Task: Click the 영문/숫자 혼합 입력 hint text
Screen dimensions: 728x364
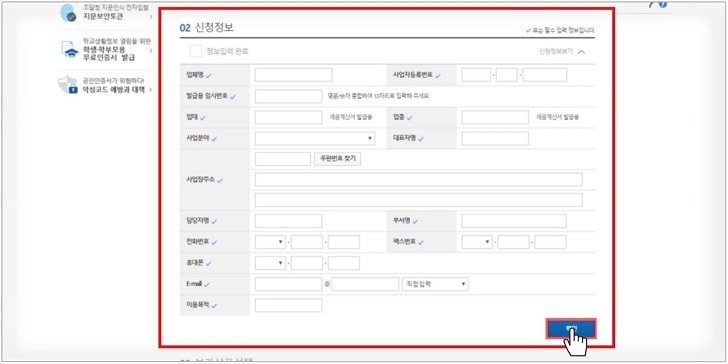Action: pos(378,96)
